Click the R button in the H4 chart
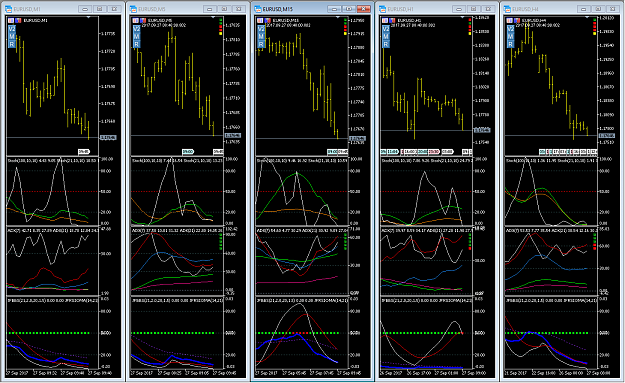This screenshot has width=625, height=383. 511,44
